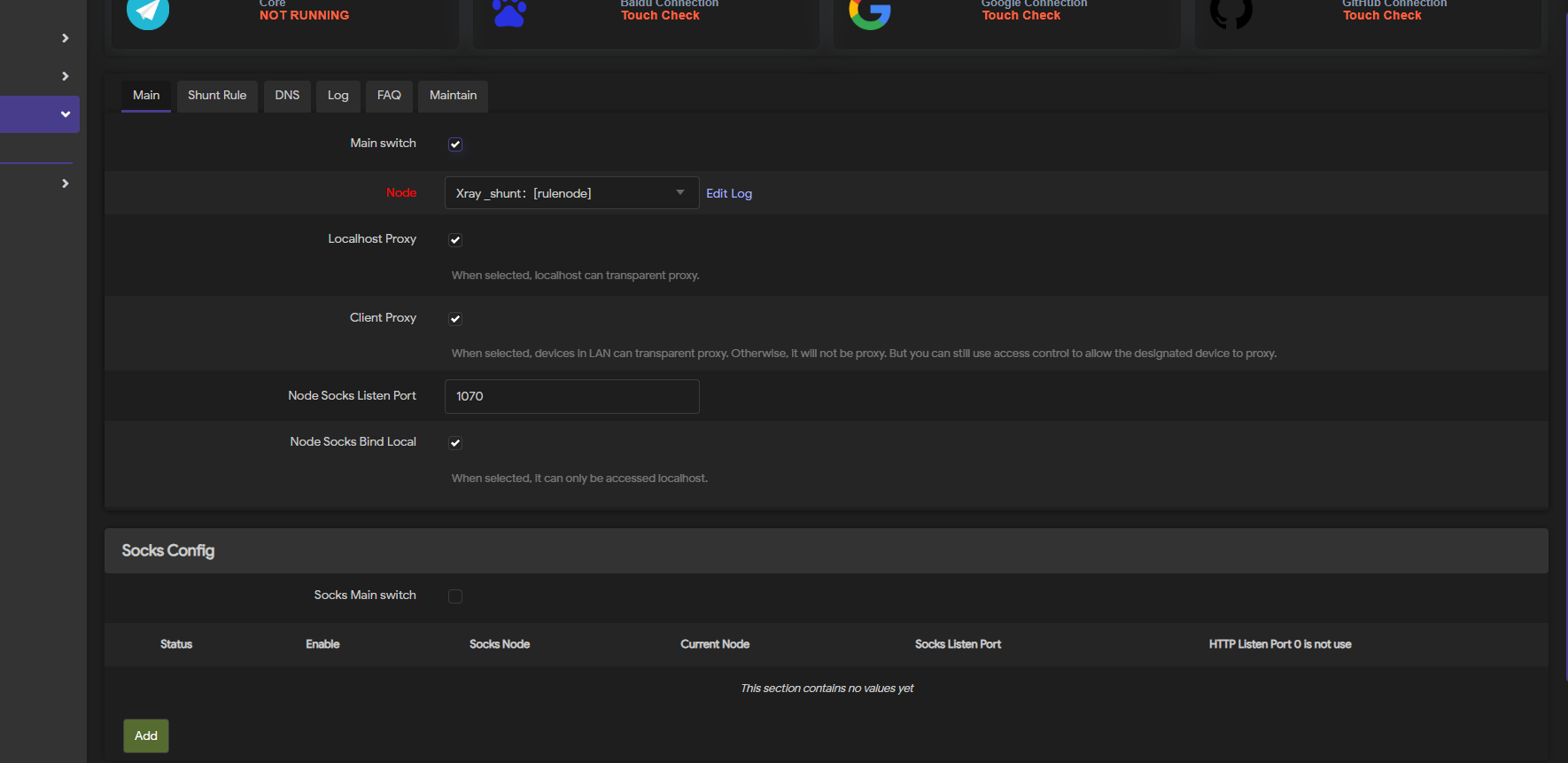Toggle the Node Socks Bind Local checkbox

pyautogui.click(x=455, y=443)
